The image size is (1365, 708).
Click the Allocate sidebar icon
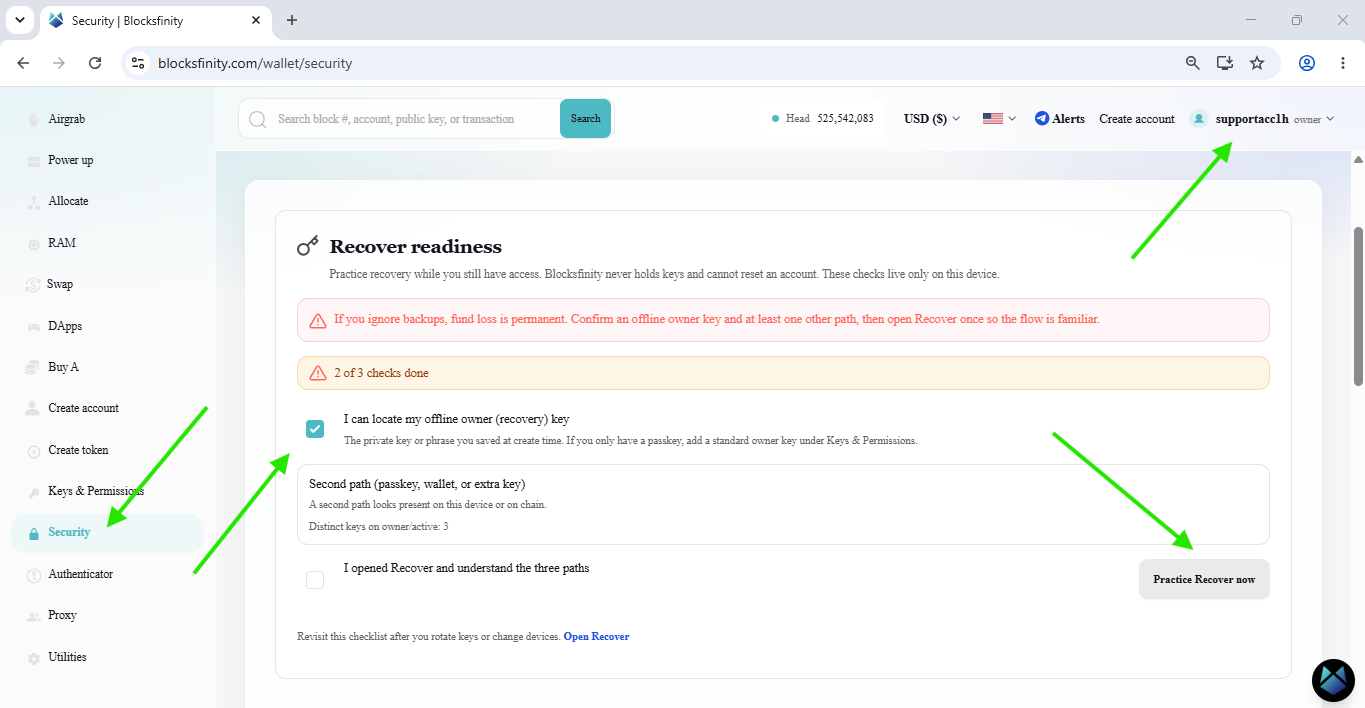point(34,202)
